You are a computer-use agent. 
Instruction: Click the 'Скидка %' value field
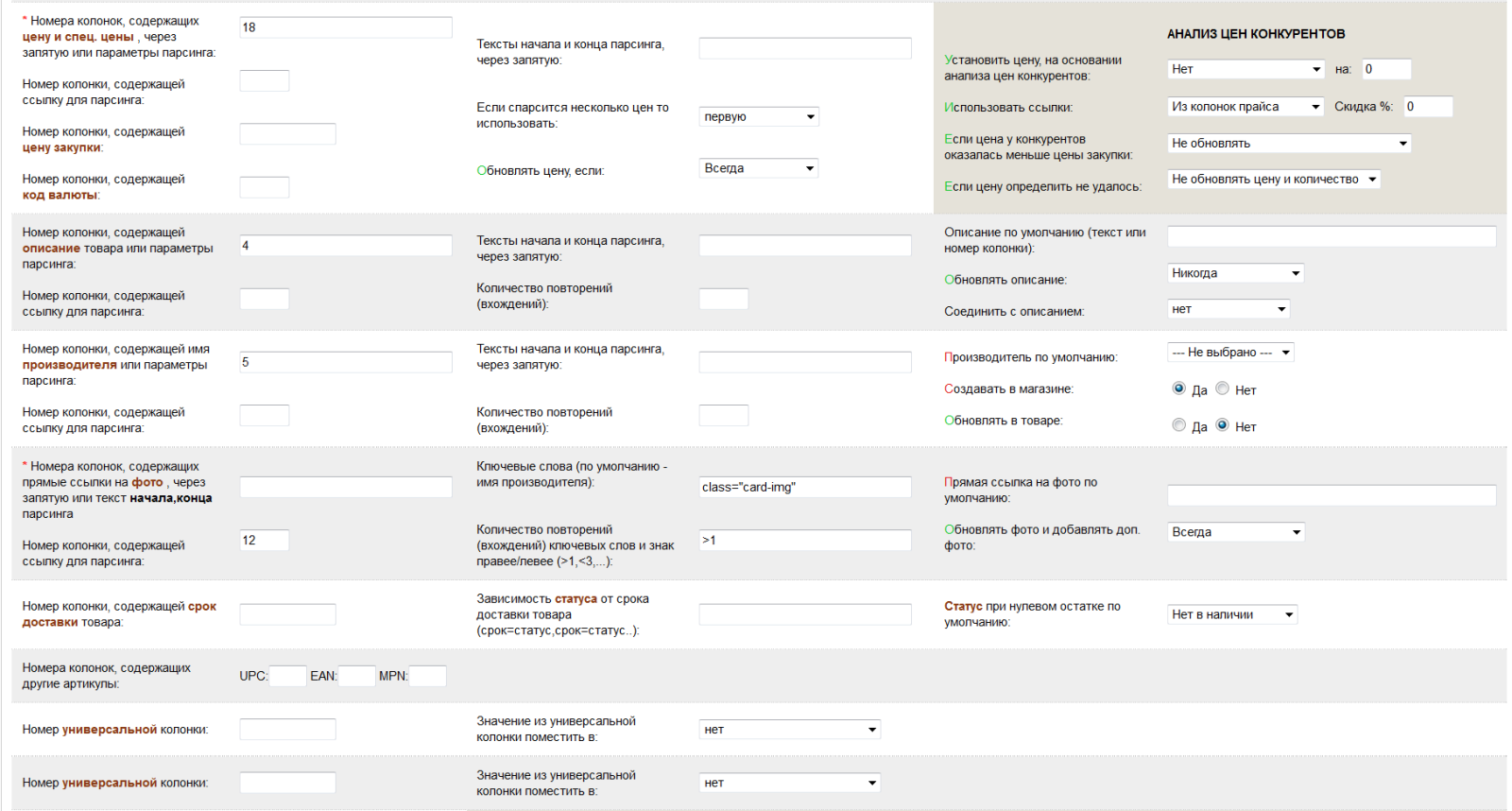point(1428,107)
